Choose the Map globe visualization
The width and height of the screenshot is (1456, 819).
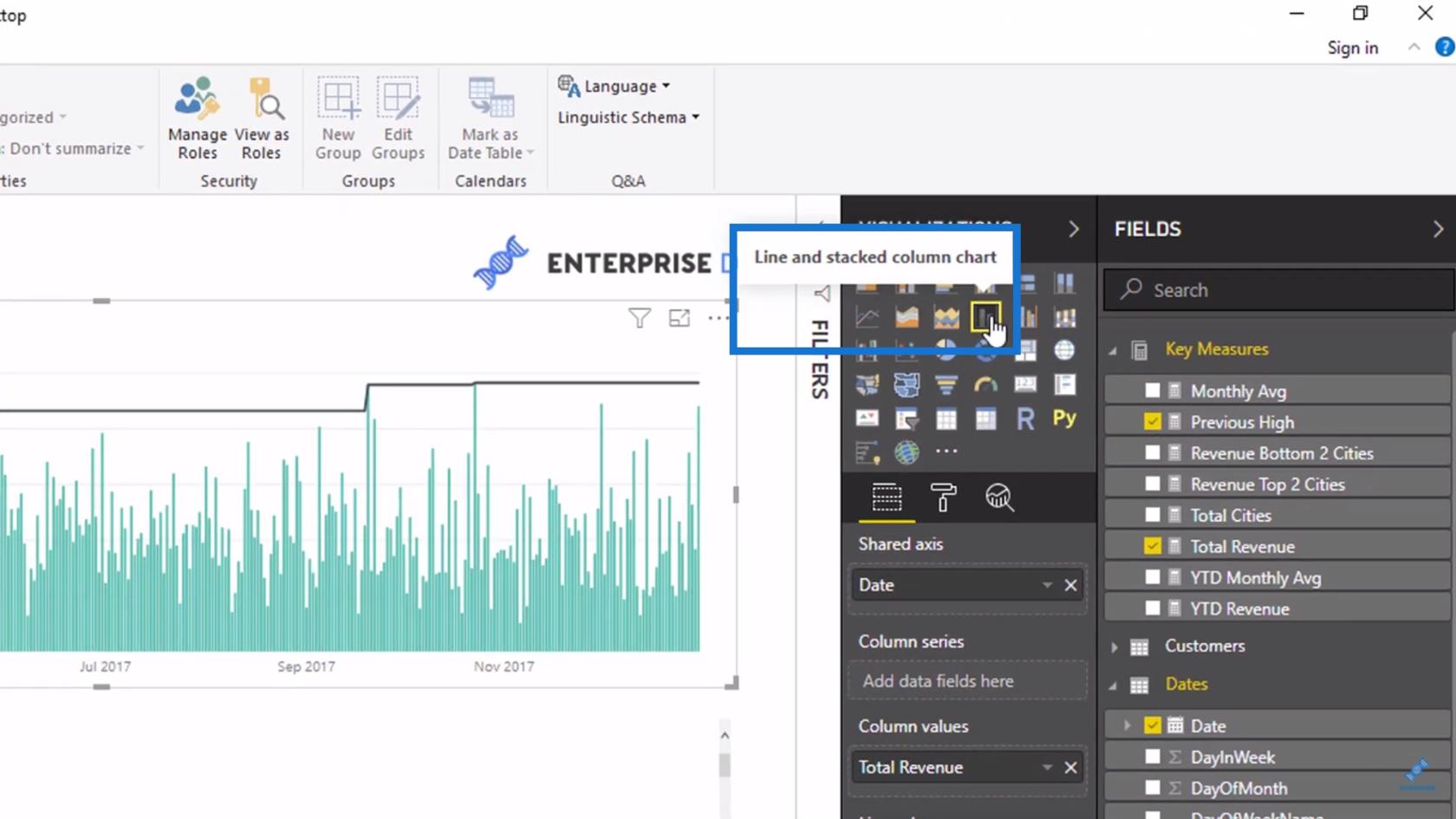click(x=1065, y=350)
